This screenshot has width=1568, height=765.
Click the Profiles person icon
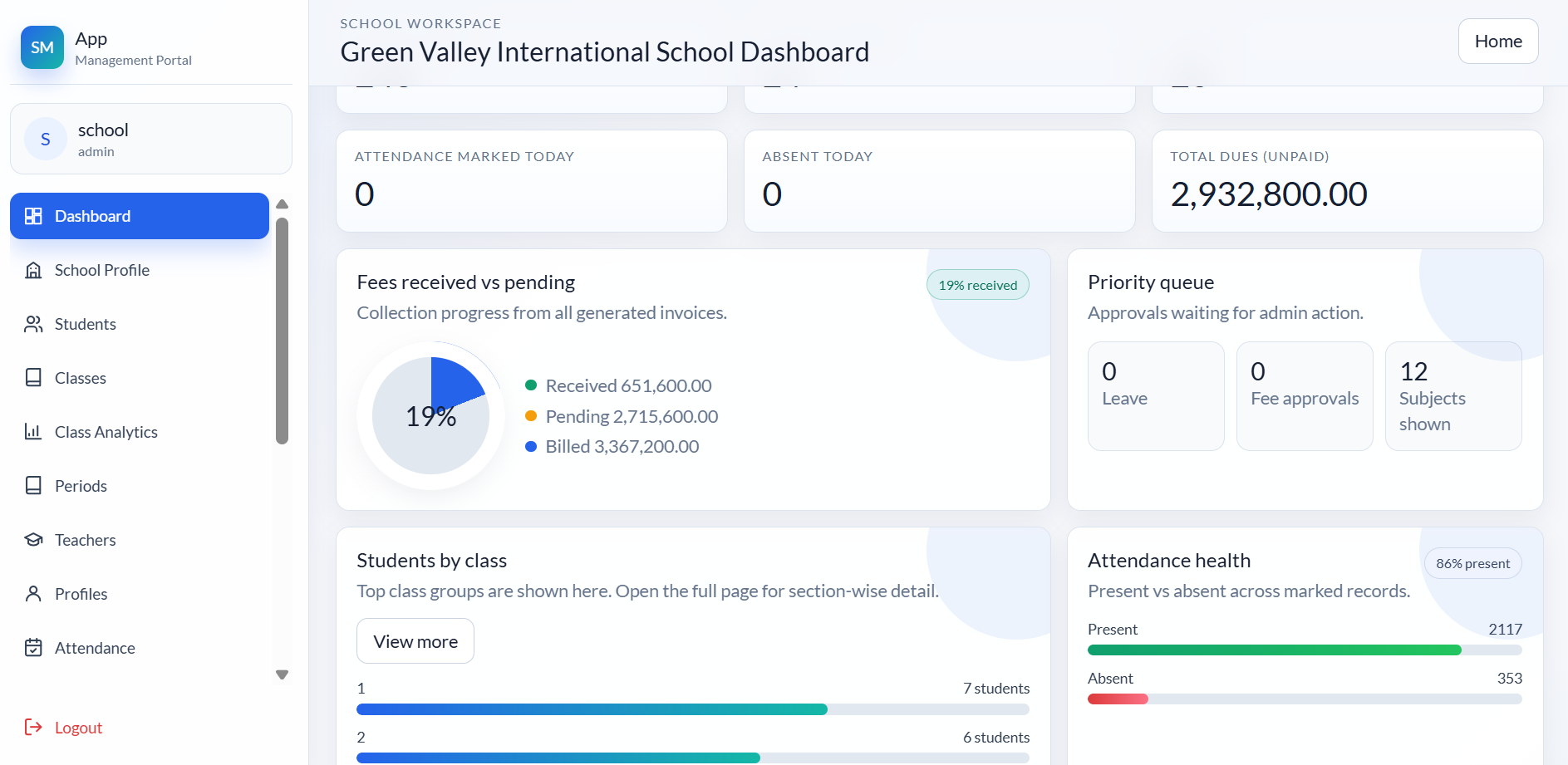pos(33,594)
